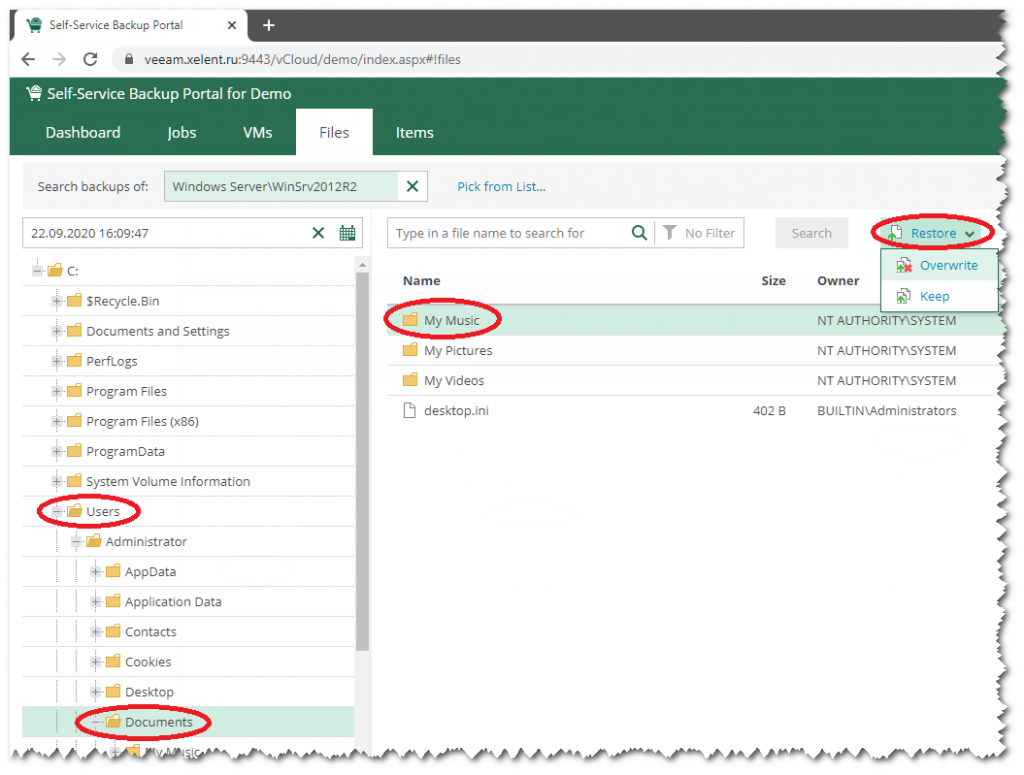The image size is (1024, 775).
Task: Expand System Volume Information folder
Action: [x=57, y=481]
